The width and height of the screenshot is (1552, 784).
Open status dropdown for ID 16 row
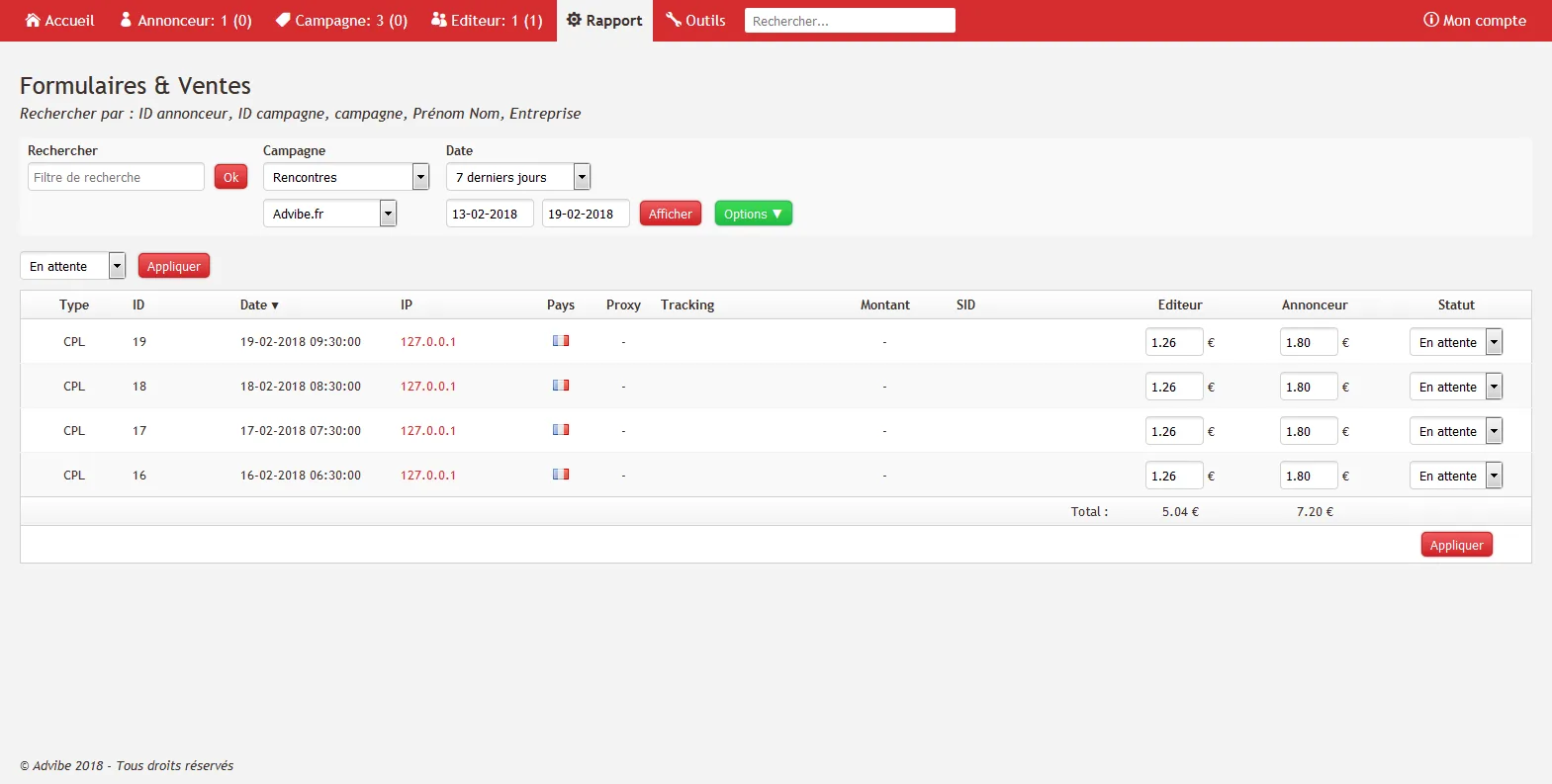click(x=1456, y=476)
